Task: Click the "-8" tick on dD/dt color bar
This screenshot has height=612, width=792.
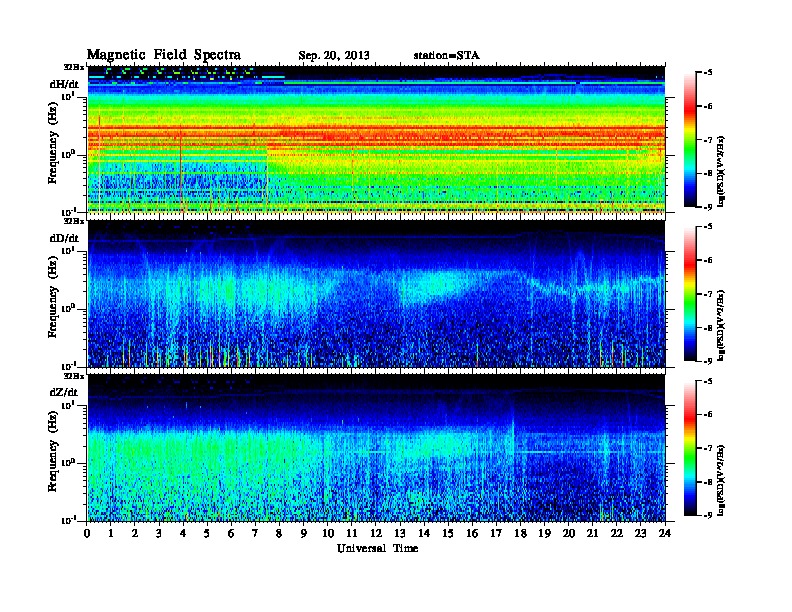Action: (x=708, y=327)
